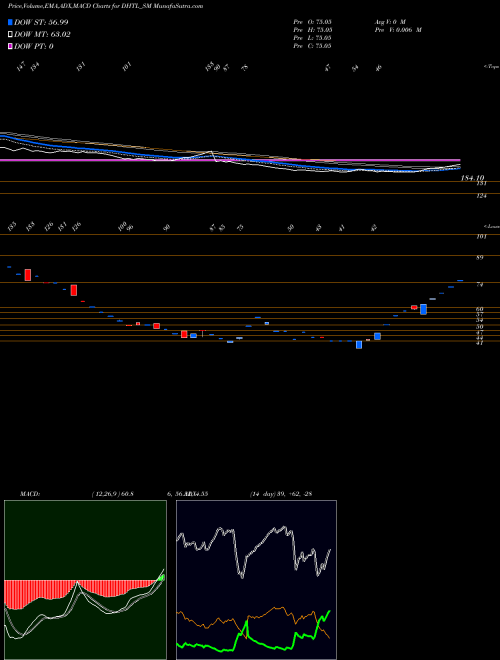Image resolution: width=500 pixels, height=660 pixels.
Task: Click the tall blue candle near the 60 level
Action: [x=423, y=309]
